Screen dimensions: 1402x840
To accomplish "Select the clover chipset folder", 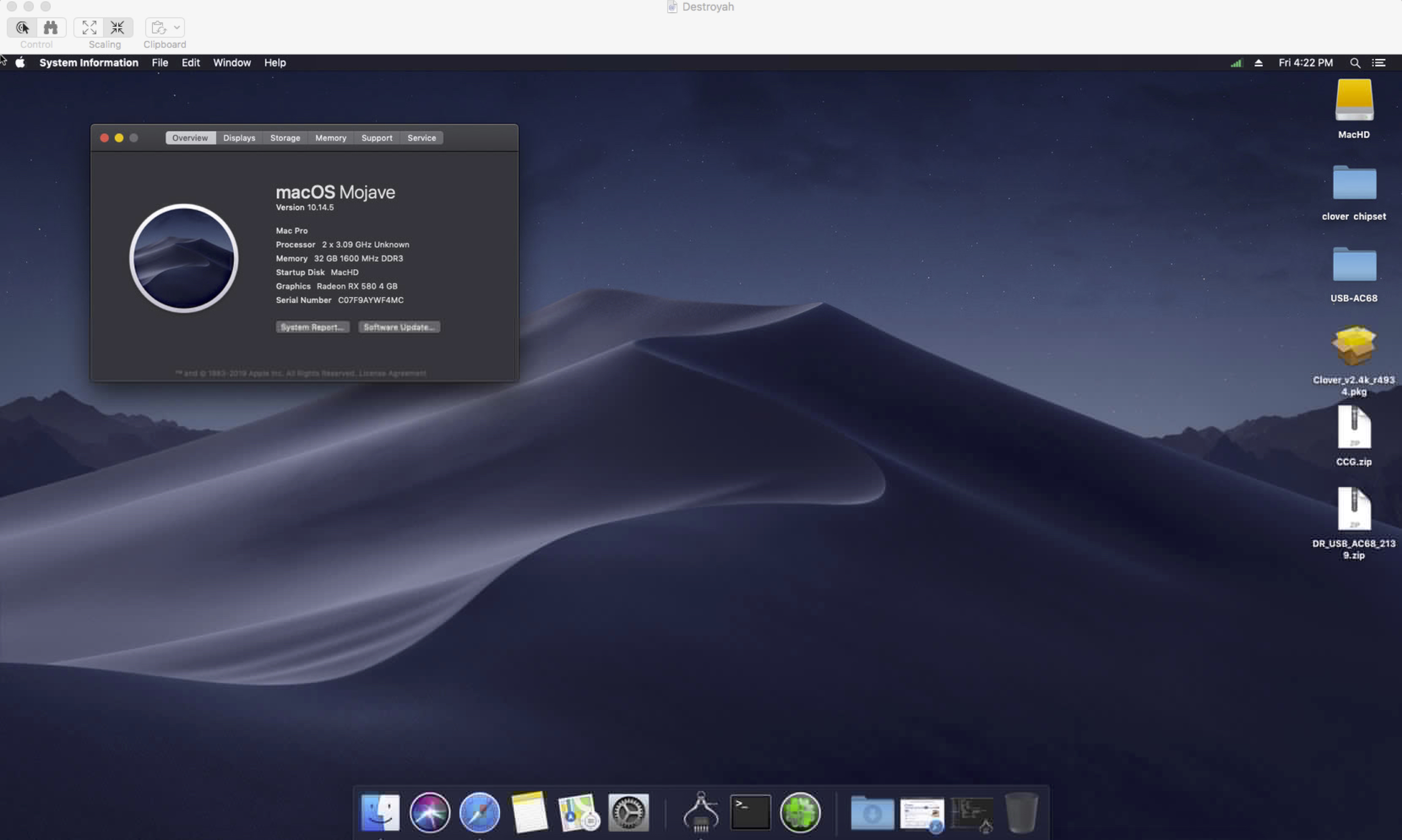I will click(1354, 182).
